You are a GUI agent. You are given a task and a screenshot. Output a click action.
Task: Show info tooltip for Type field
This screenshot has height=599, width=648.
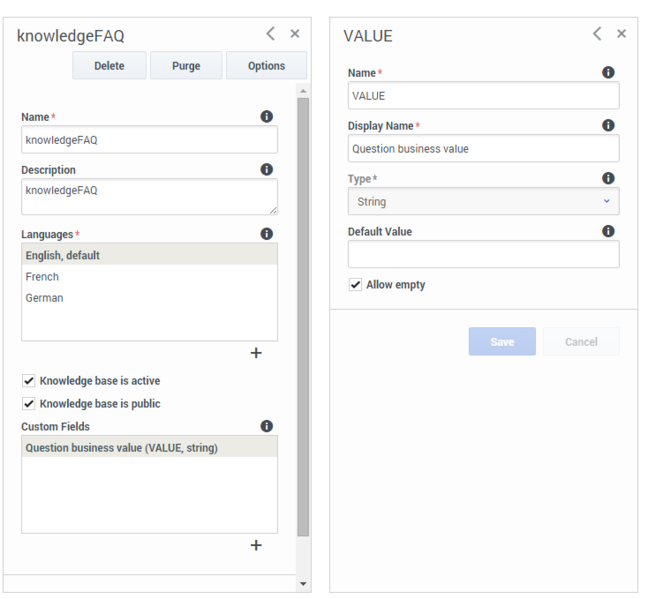pos(608,179)
